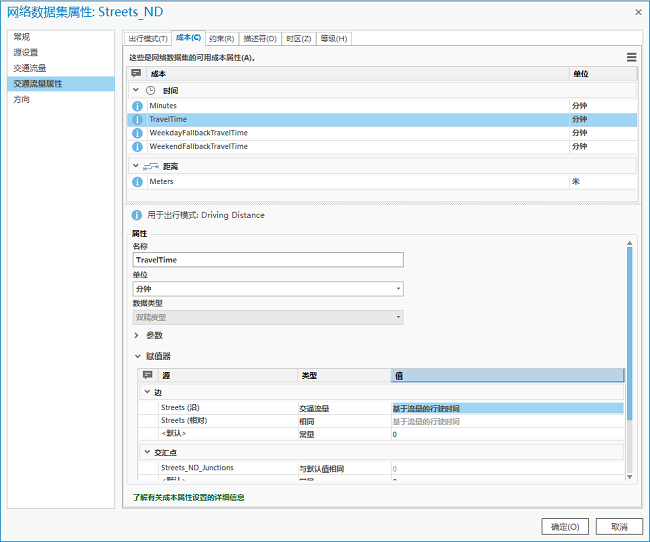Open the hamburger menu for cost attributes
This screenshot has height=542, width=650.
coord(631,58)
